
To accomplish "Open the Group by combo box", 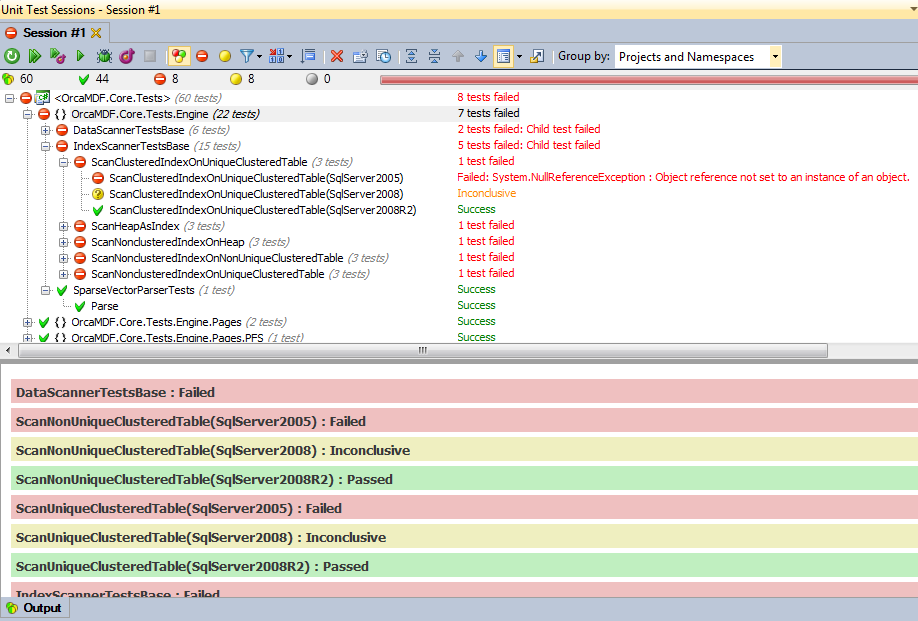I will [x=698, y=57].
